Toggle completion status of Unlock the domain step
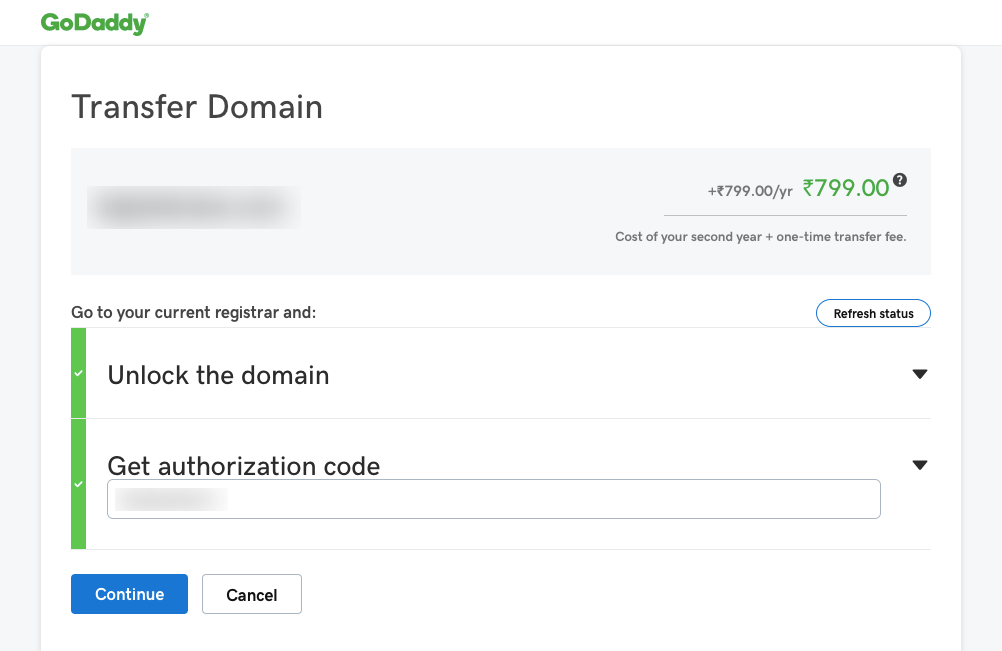The height and width of the screenshot is (651, 1002). point(78,374)
